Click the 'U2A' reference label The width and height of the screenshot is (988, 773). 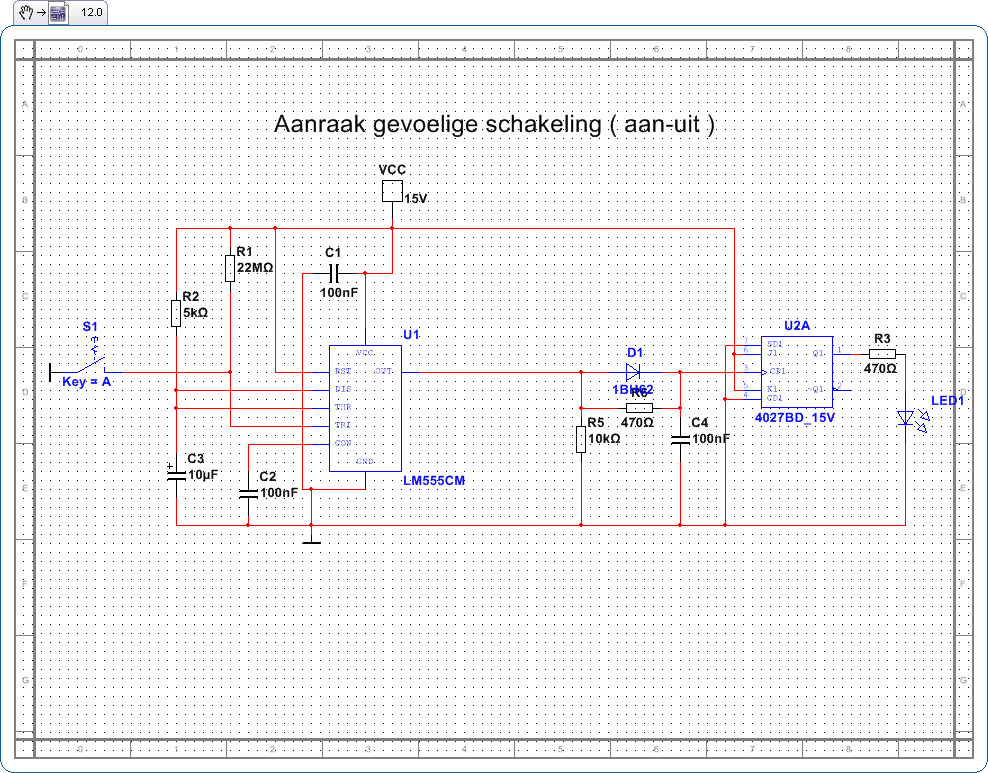797,326
